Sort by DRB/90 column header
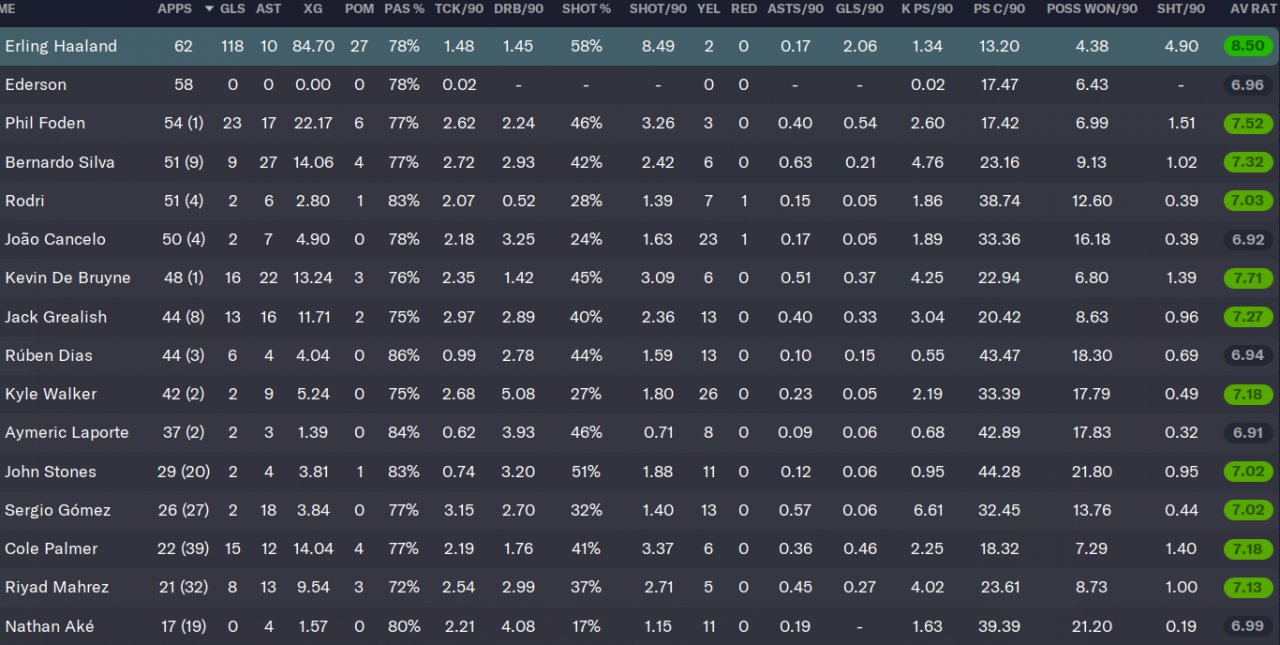Viewport: 1280px width, 645px height. coord(519,9)
